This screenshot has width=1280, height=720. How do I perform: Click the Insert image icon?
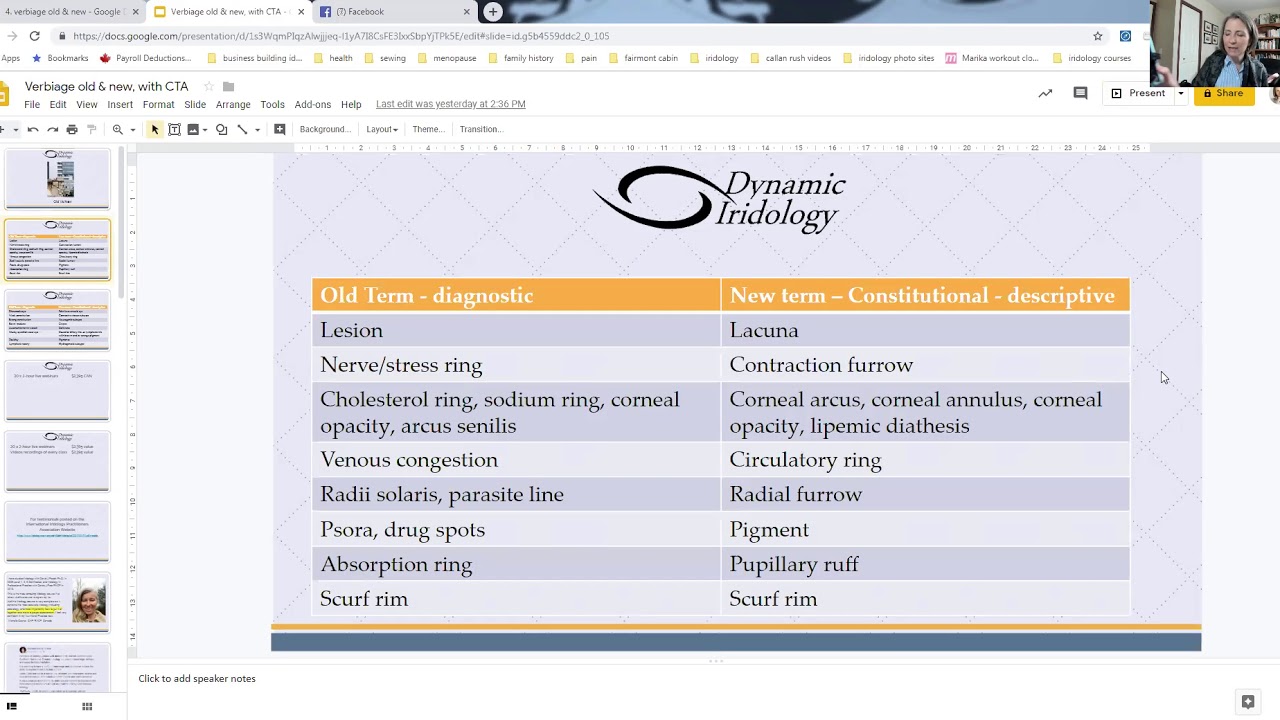tap(193, 129)
